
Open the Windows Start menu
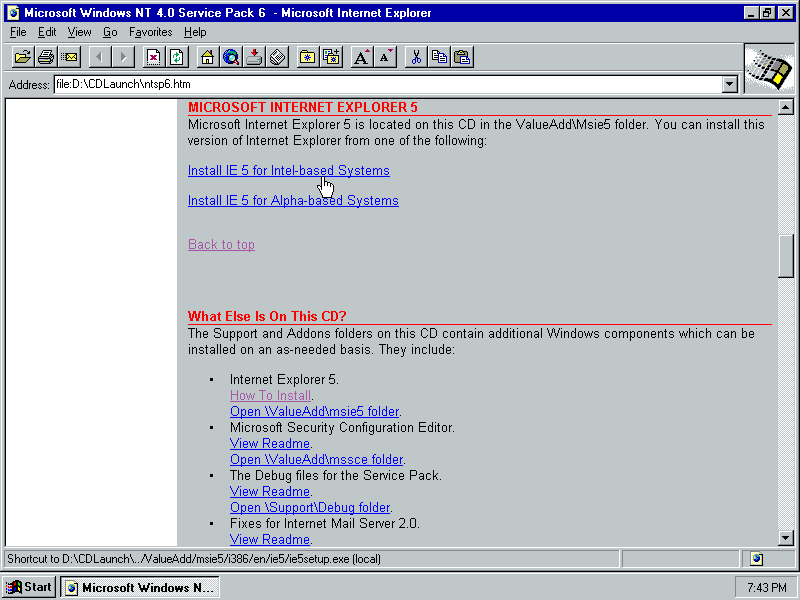click(x=29, y=587)
